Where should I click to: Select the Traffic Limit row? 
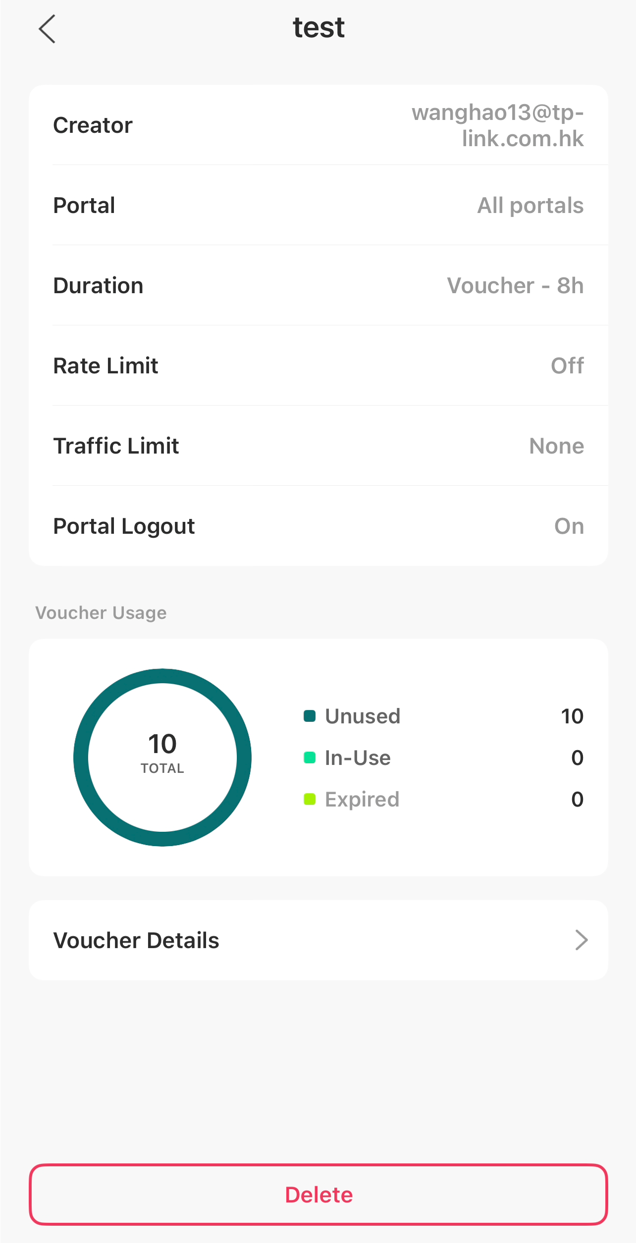tap(318, 446)
